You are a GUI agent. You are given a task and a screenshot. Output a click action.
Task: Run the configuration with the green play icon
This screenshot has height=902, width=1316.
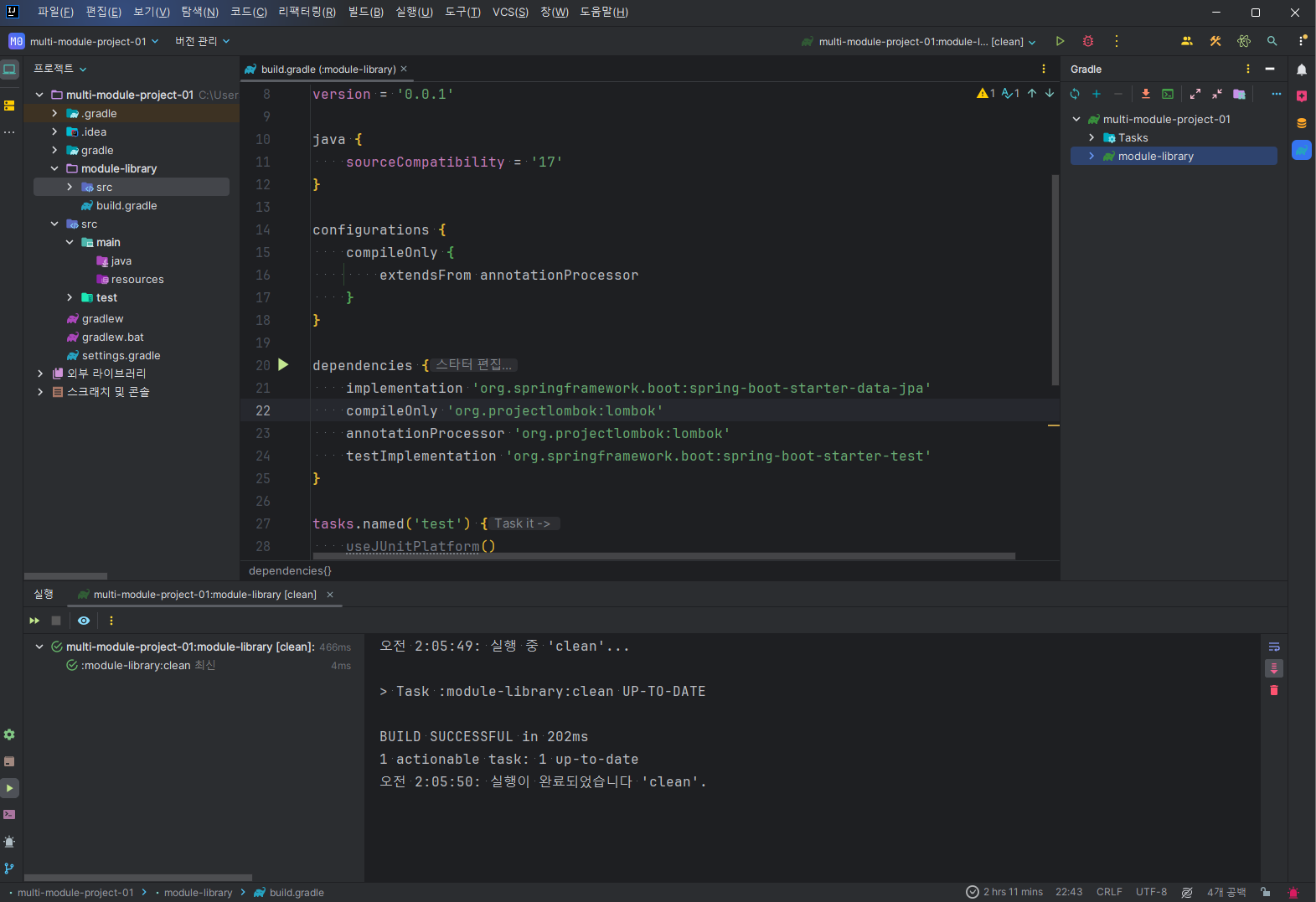coord(1060,41)
